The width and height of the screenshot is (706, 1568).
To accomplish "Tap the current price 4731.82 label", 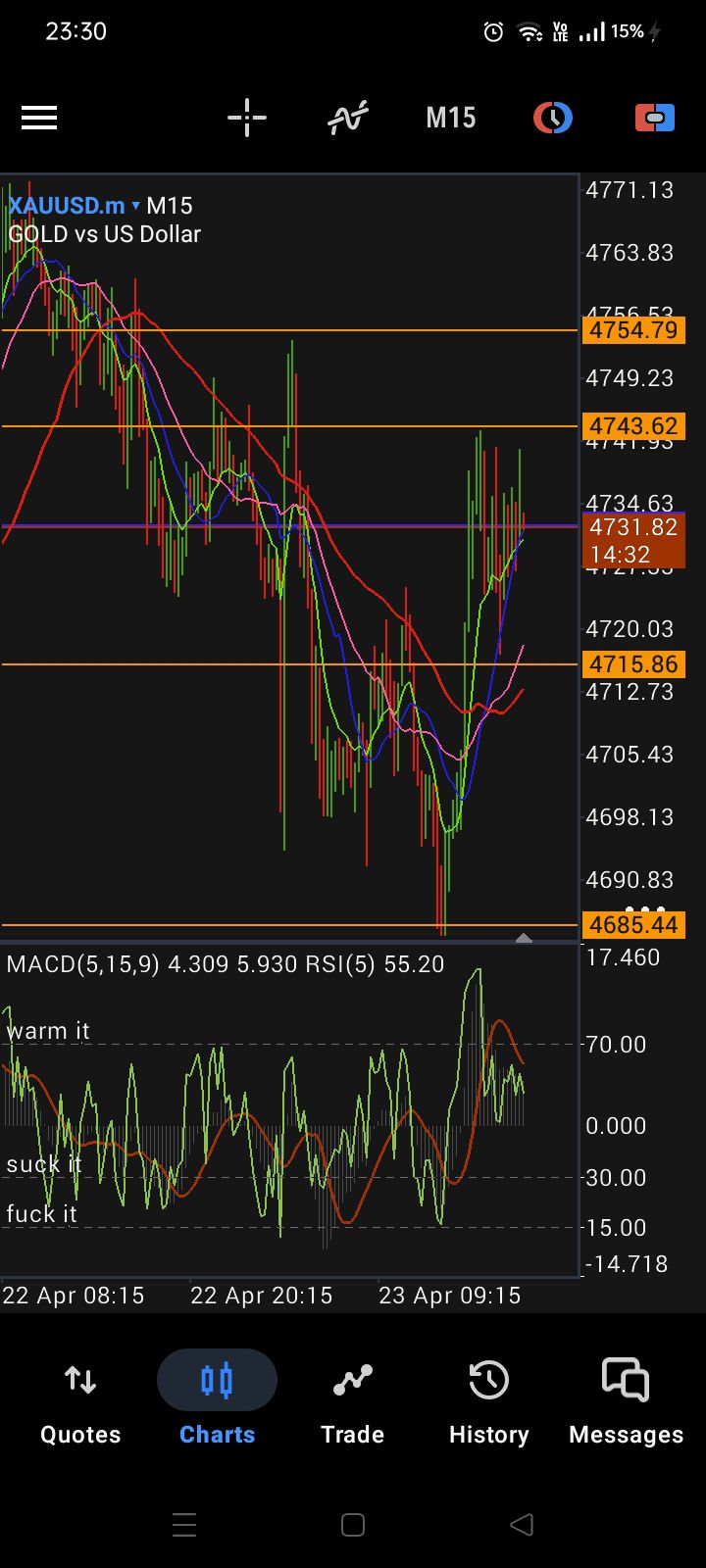I will click(633, 527).
